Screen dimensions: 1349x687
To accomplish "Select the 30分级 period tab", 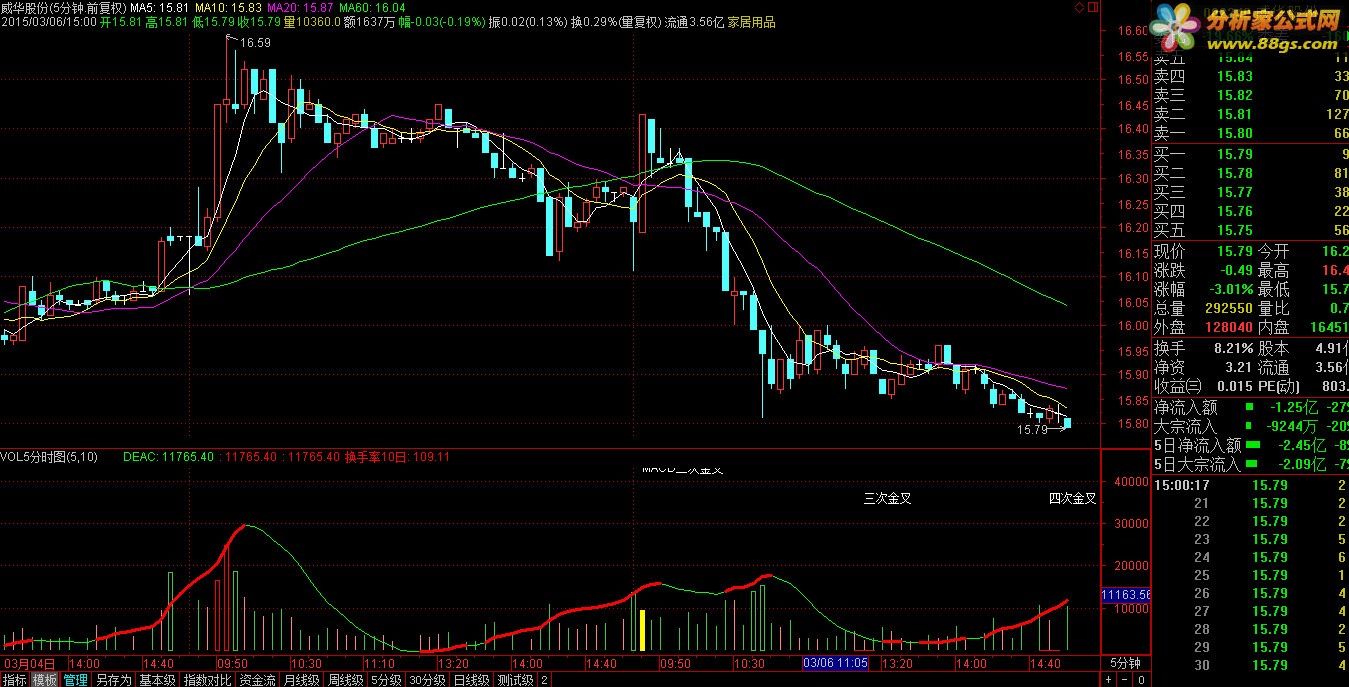I will pos(427,680).
